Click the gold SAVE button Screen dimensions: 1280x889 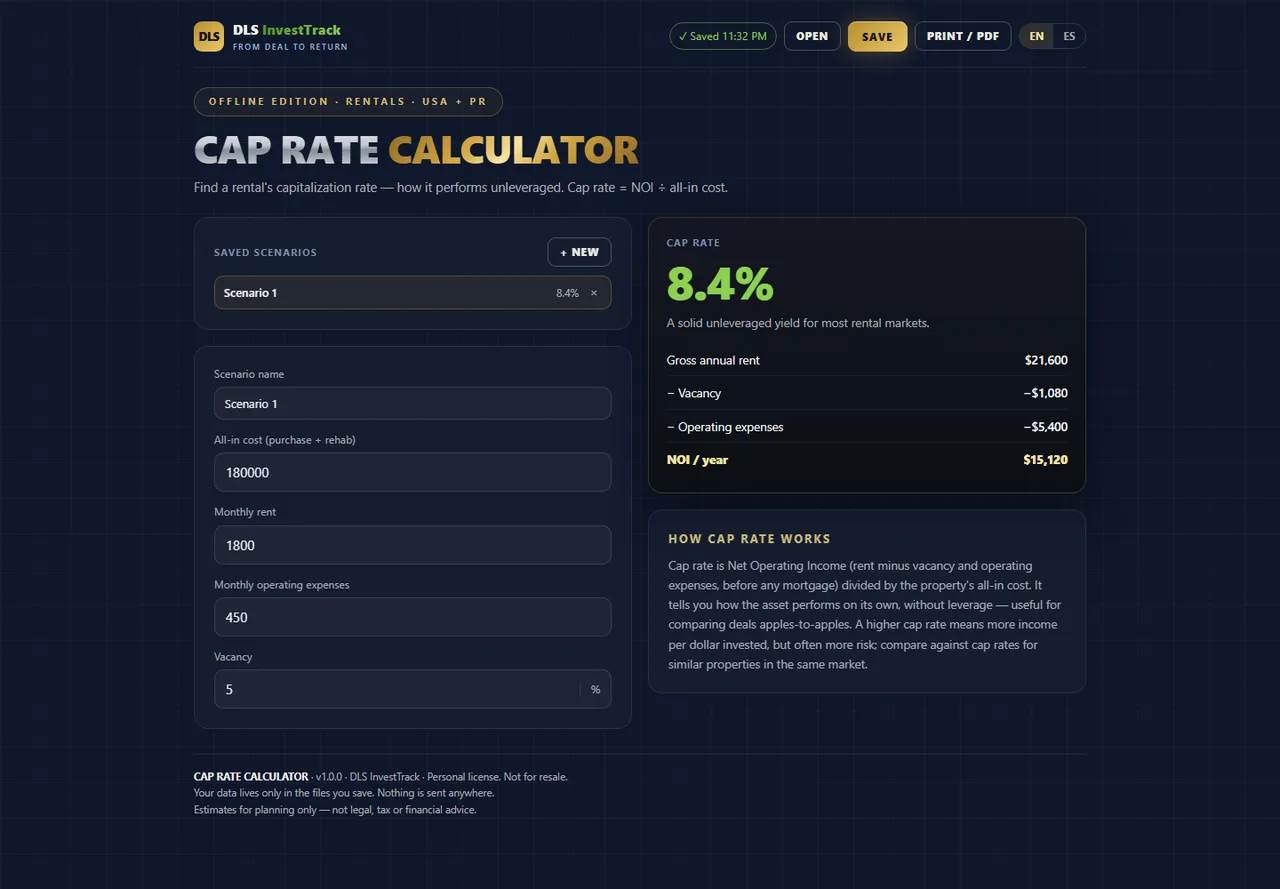(x=877, y=37)
